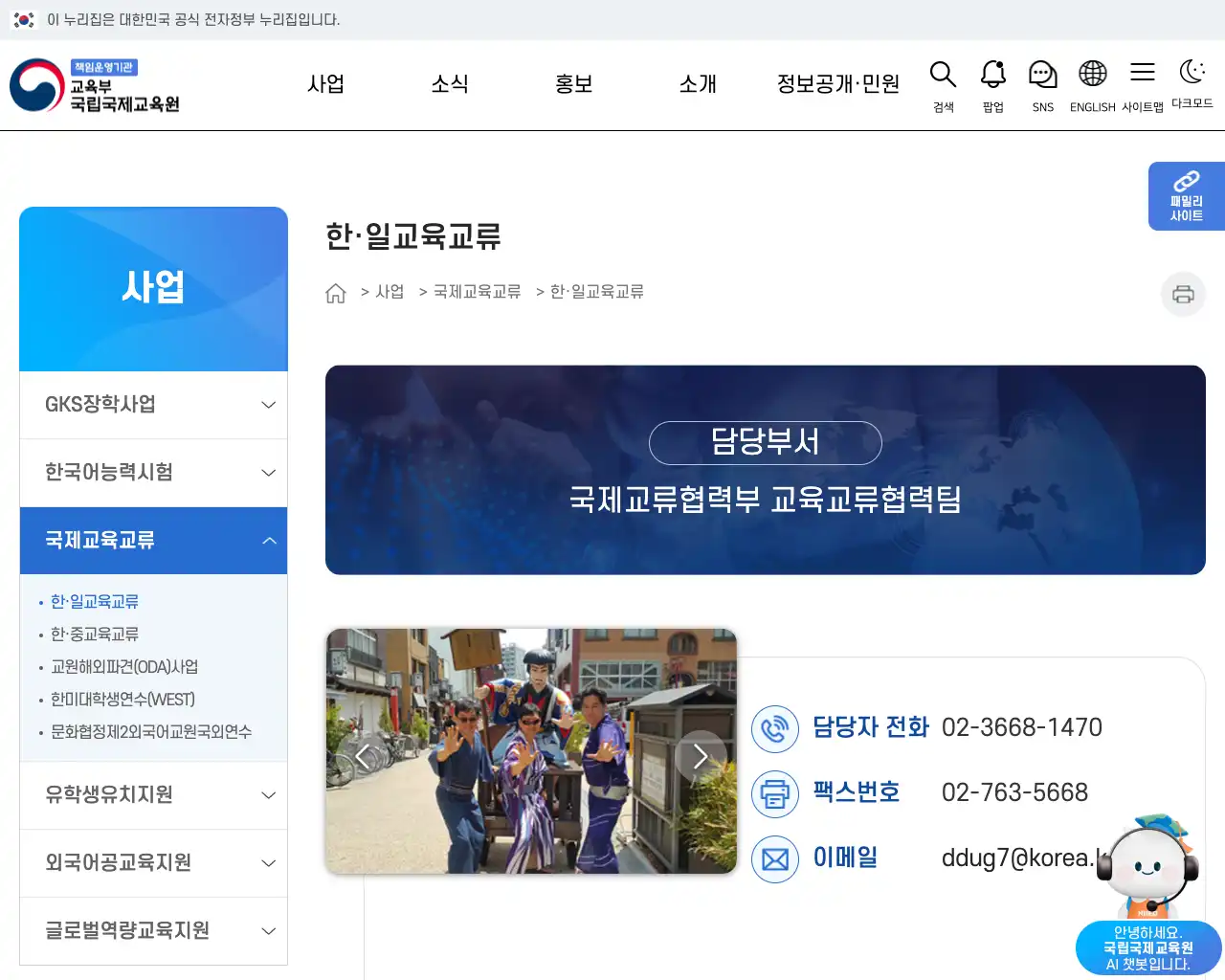Open the 사업 top menu
Viewport: 1225px width, 980px height.
(x=325, y=84)
